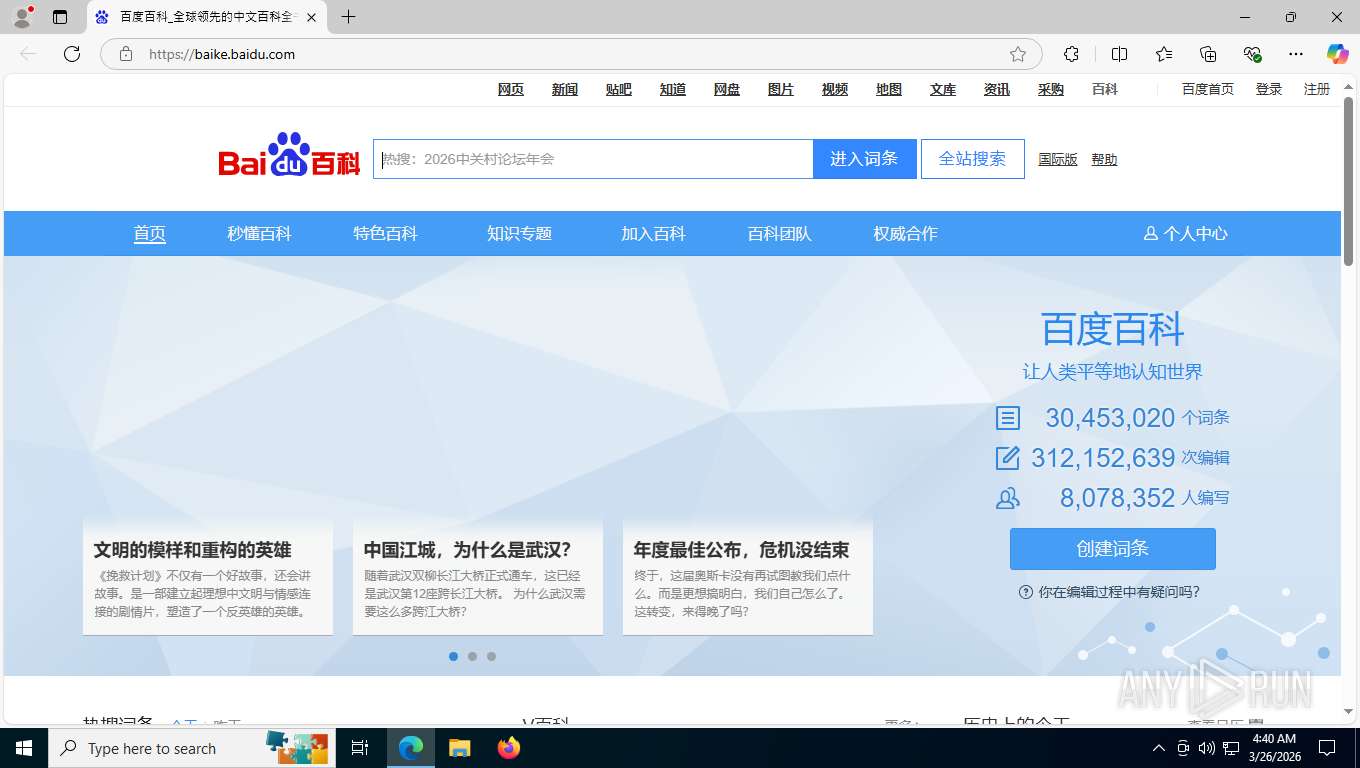The height and width of the screenshot is (768, 1360).
Task: Open 贴吧 from the top navigation
Action: pos(619,89)
